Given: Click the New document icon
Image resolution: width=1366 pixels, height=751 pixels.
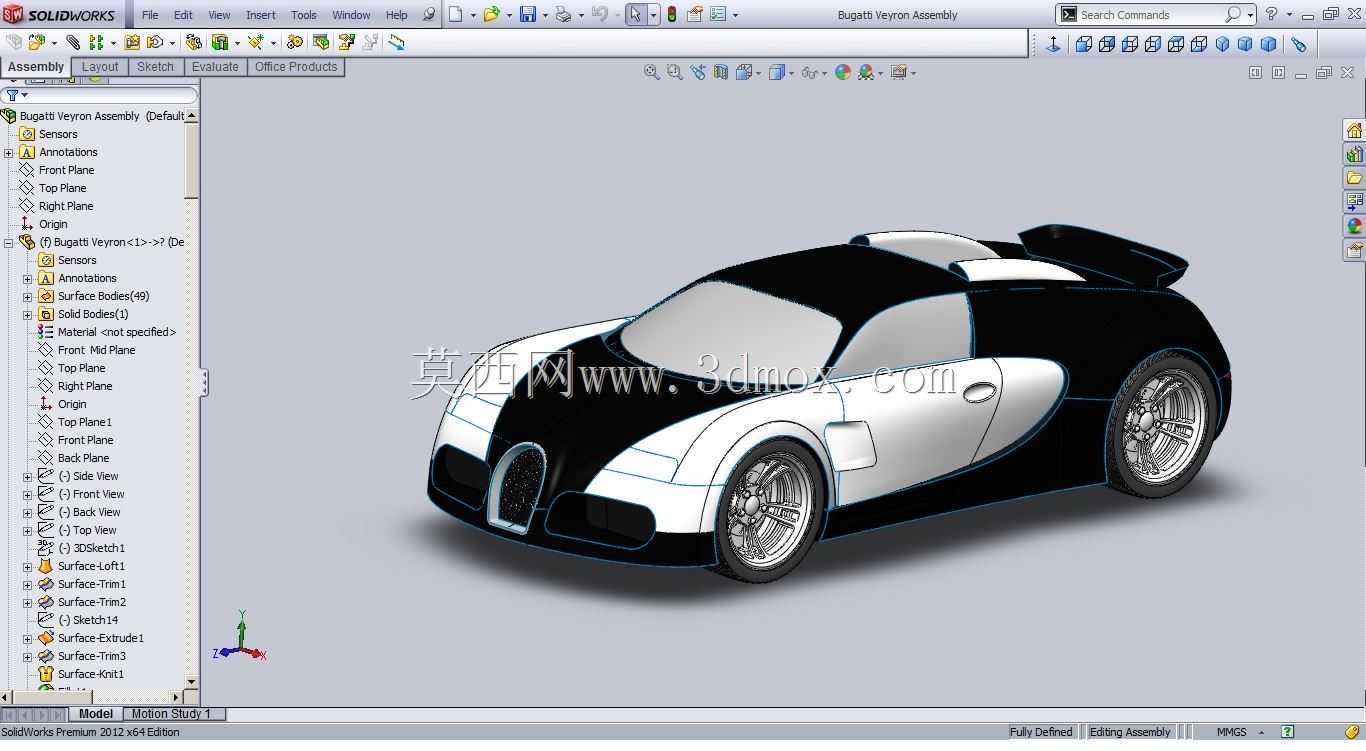Looking at the screenshot, I should click(x=456, y=14).
